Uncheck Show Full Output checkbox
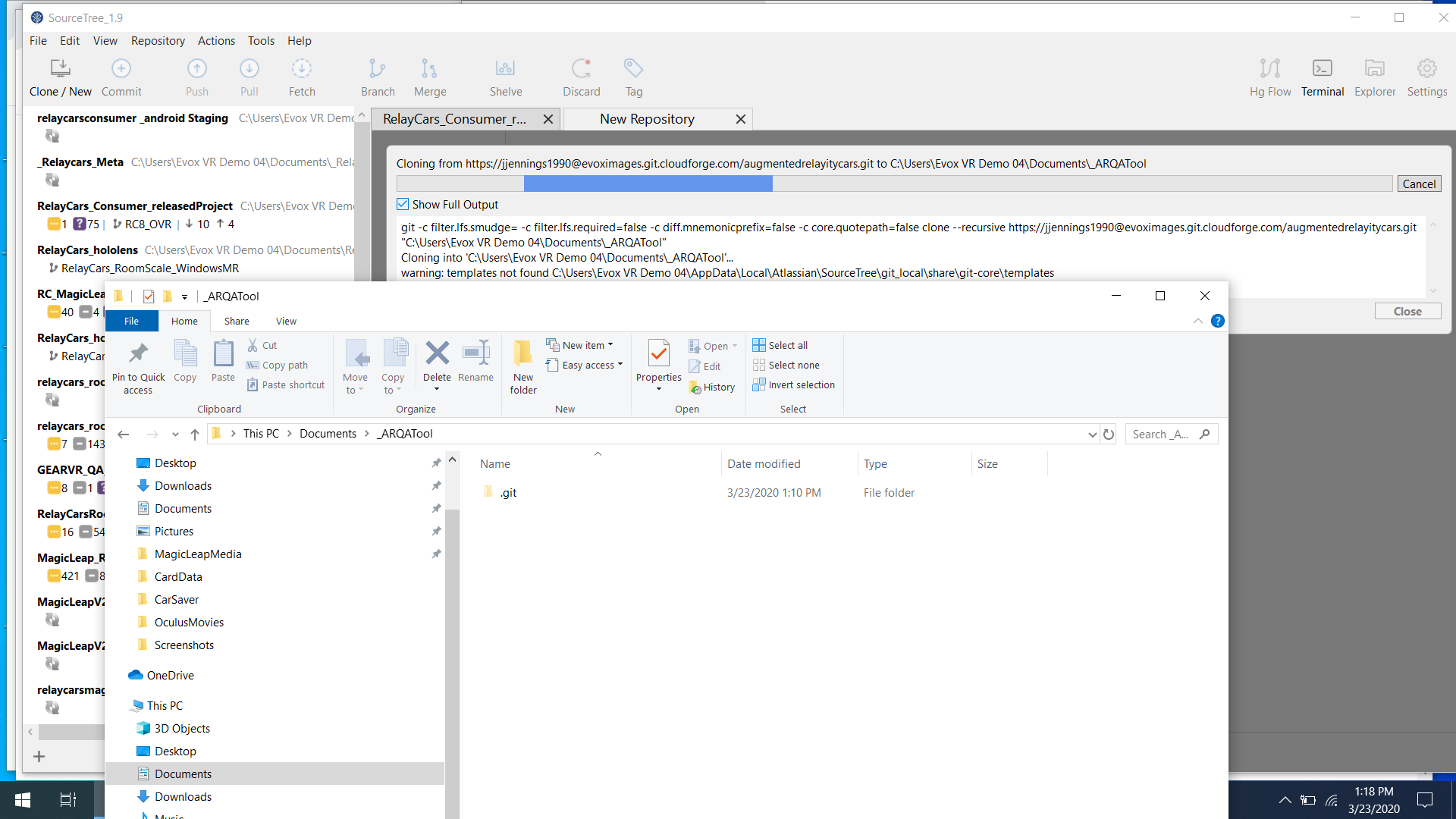Screen dimensions: 1456x819 tap(403, 204)
